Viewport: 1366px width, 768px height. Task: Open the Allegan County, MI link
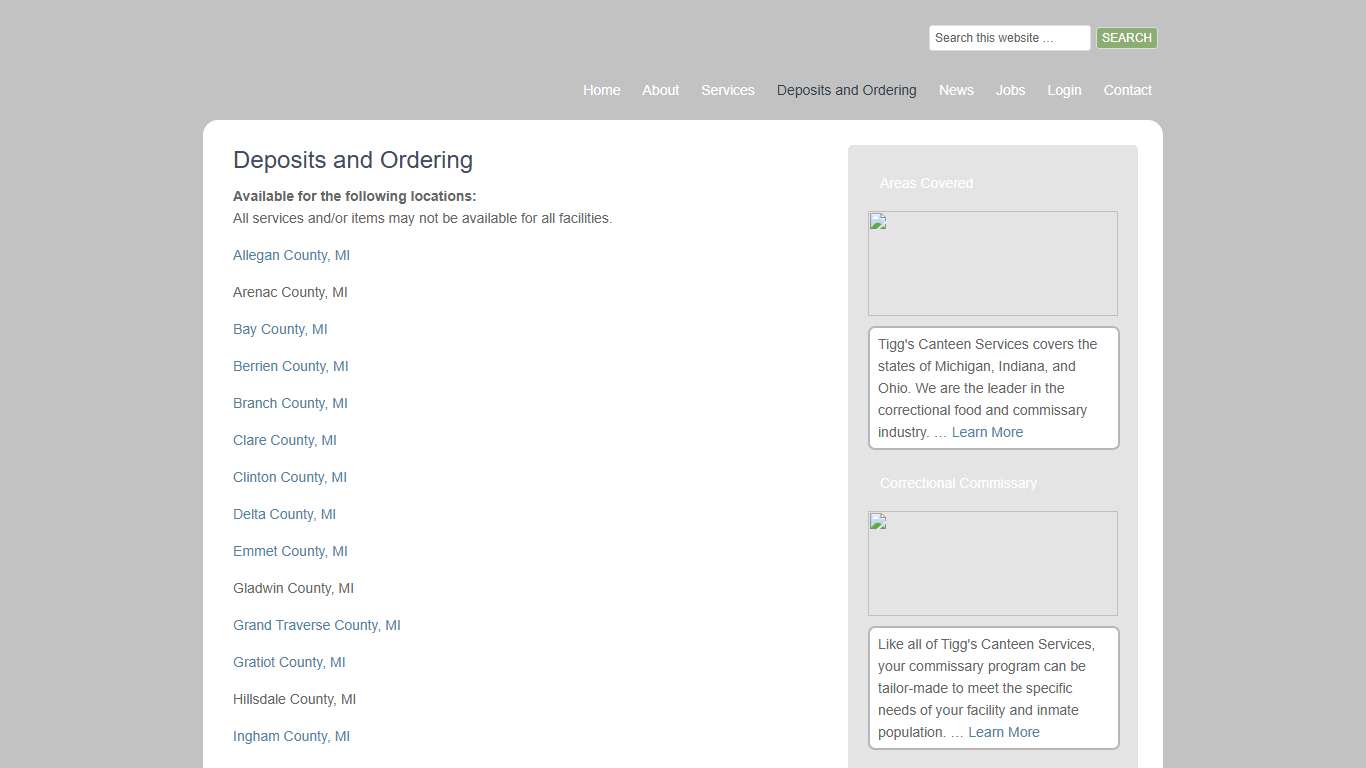291,255
